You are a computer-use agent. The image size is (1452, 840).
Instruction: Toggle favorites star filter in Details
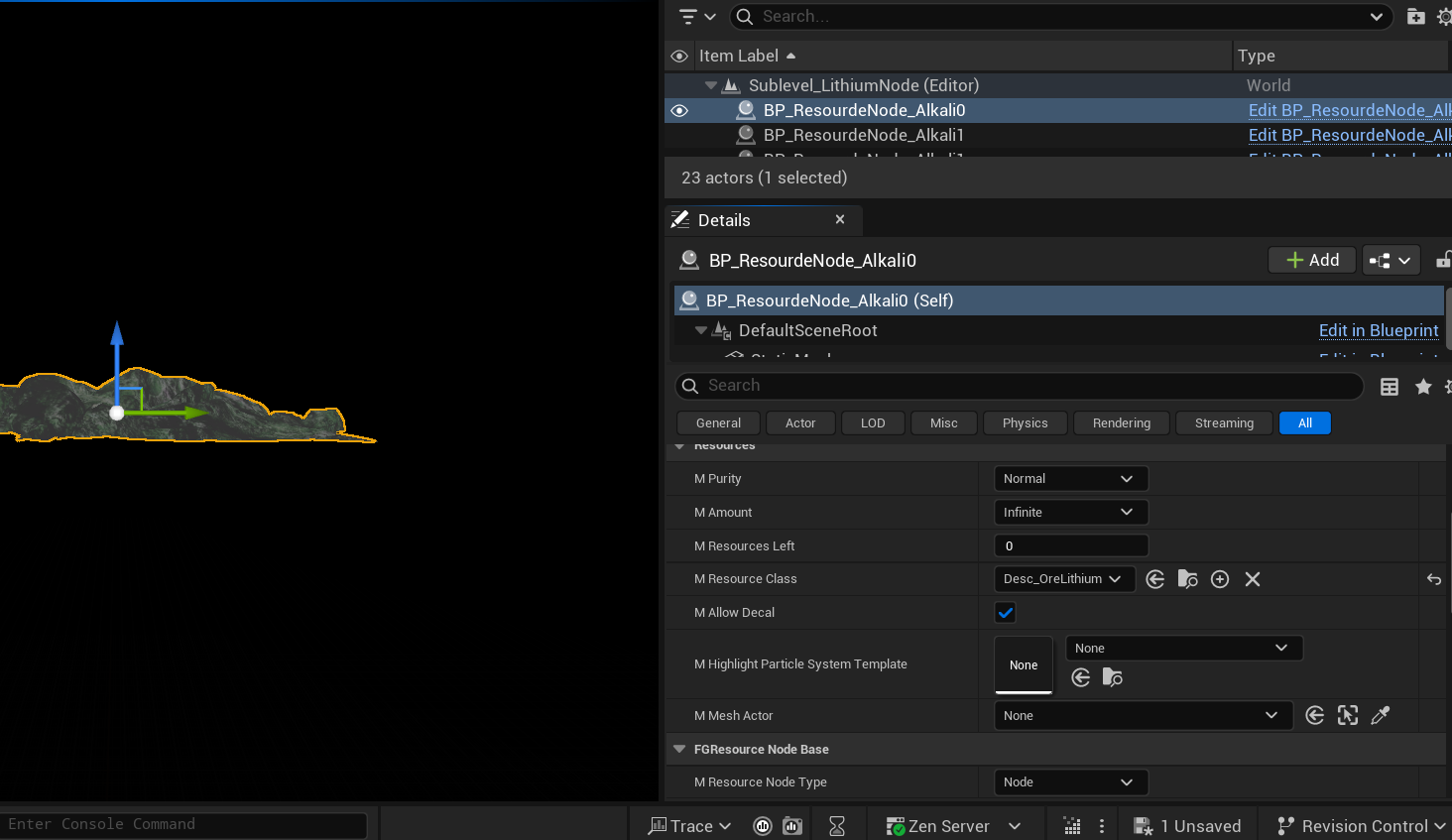coord(1423,387)
